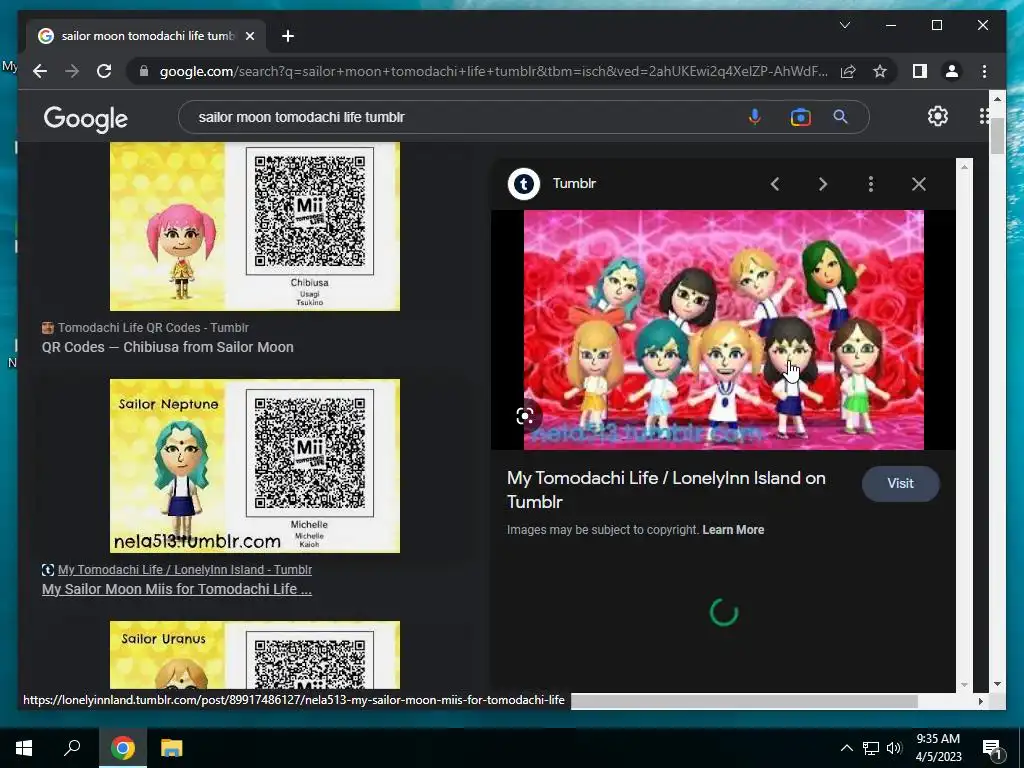Click the page scrollbar down arrow
Viewport: 1024px width, 768px height.
click(x=997, y=684)
